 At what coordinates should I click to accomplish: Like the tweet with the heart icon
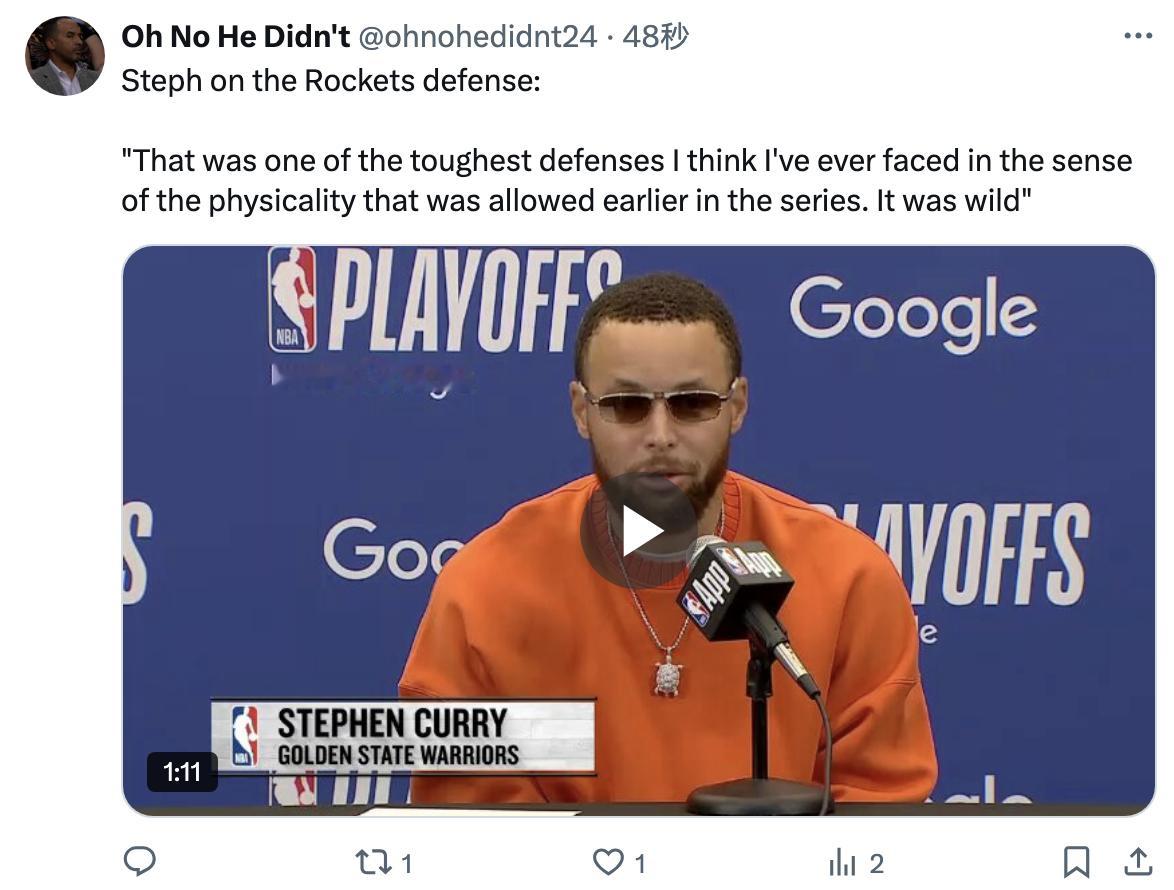[607, 862]
